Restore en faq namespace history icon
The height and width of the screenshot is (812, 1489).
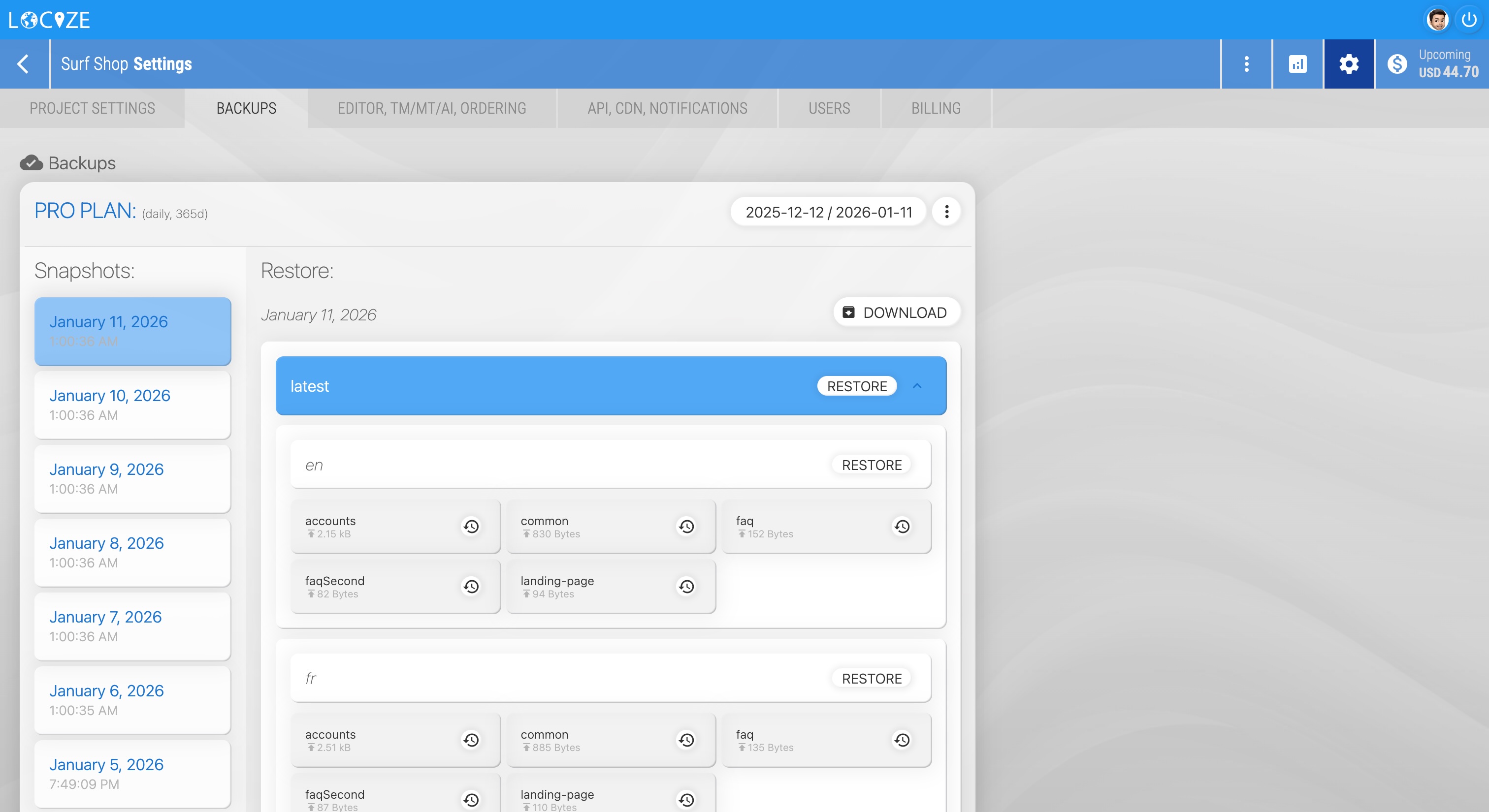coord(902,526)
